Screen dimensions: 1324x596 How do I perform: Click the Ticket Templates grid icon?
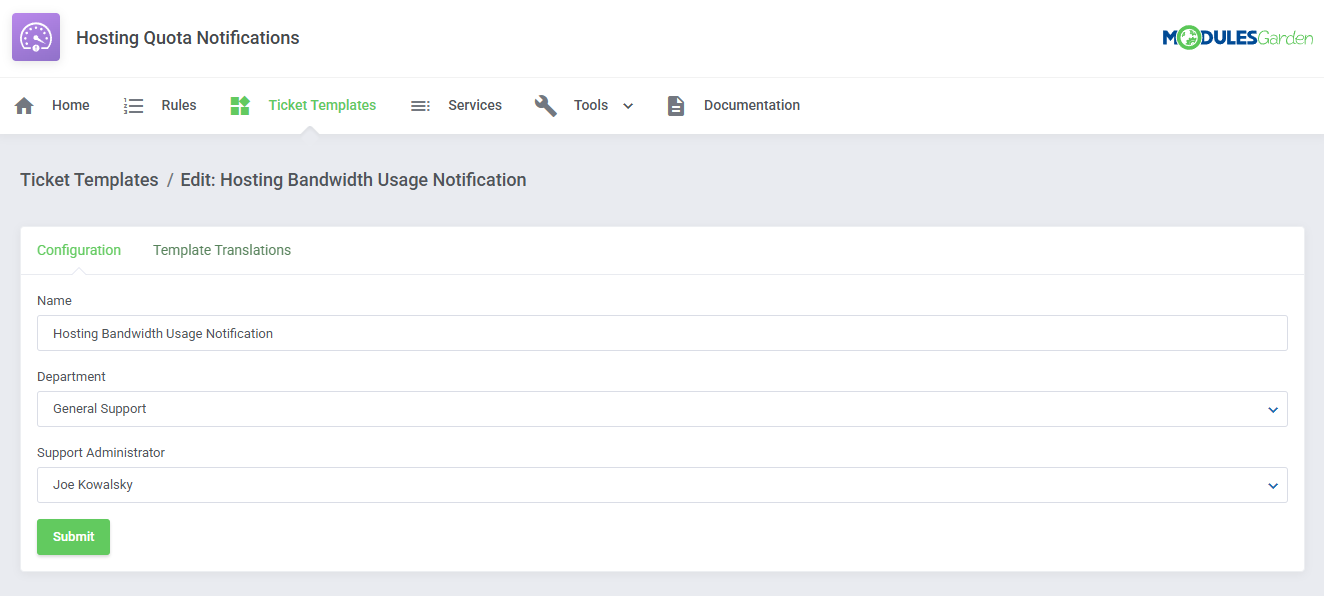click(x=239, y=104)
